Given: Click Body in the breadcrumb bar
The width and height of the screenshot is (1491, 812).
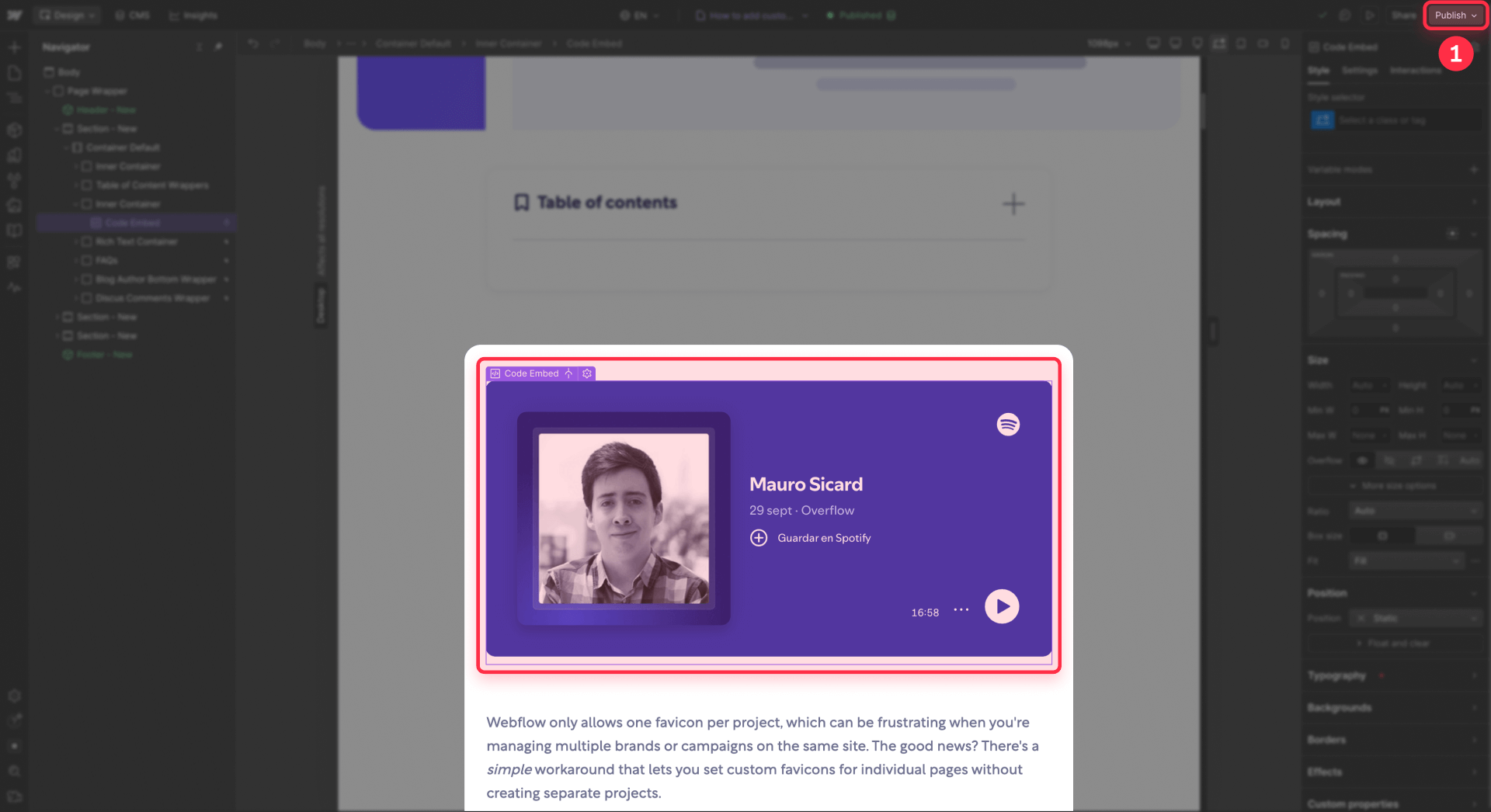Looking at the screenshot, I should [315, 43].
